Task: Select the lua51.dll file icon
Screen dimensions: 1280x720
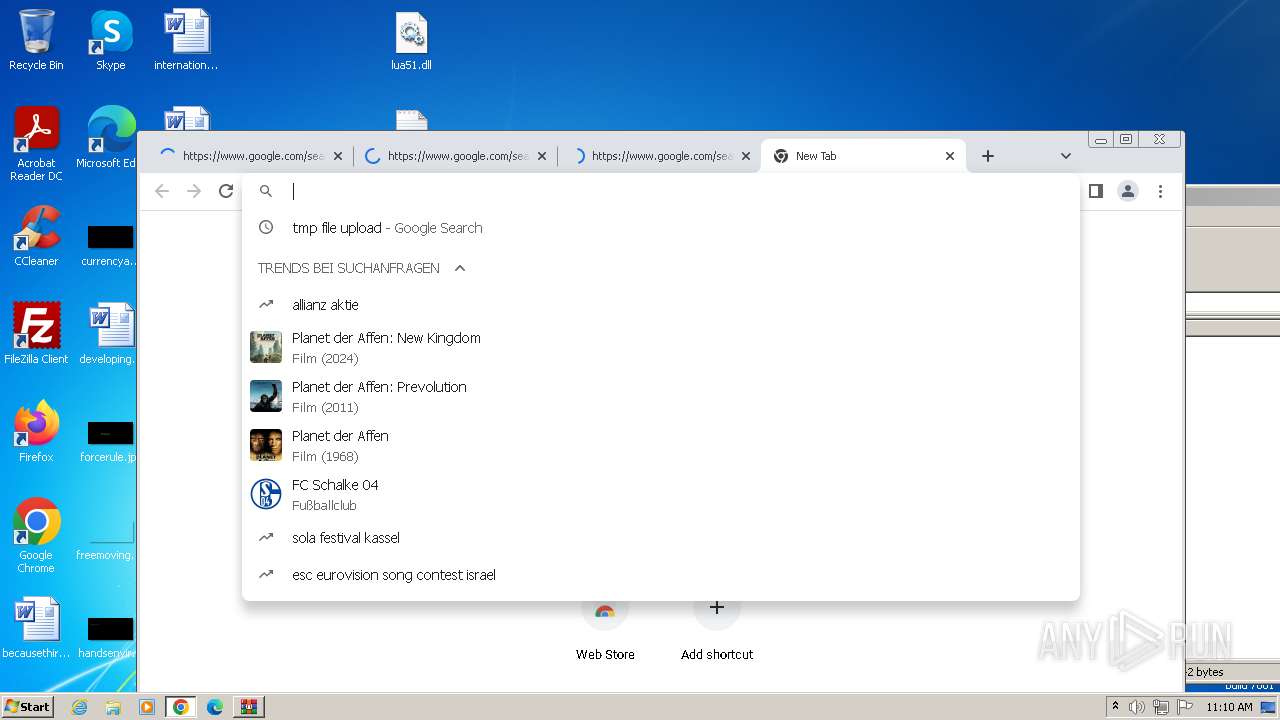Action: pos(411,40)
